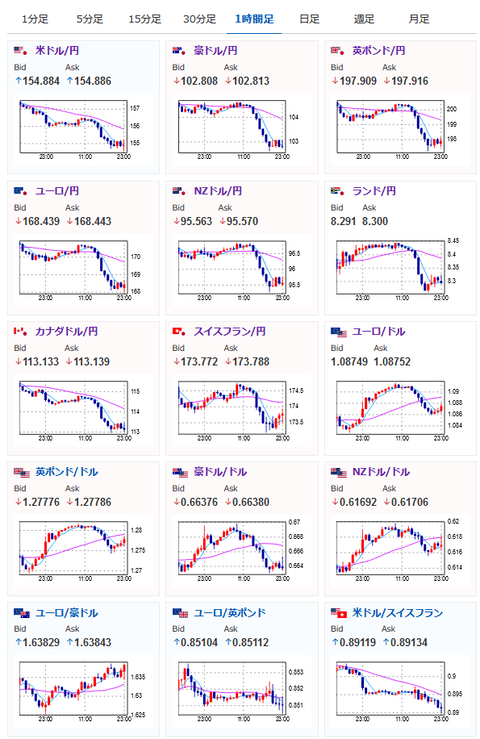Click the flag icon beside 米ドル/スイスフラン
The height and width of the screenshot is (739, 480).
[339, 613]
